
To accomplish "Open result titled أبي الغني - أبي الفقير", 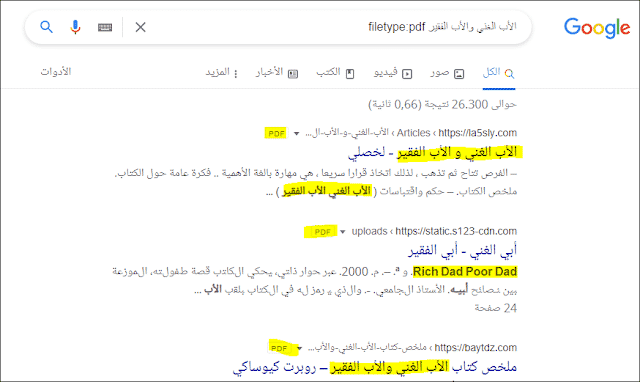I will pyautogui.click(x=462, y=250).
